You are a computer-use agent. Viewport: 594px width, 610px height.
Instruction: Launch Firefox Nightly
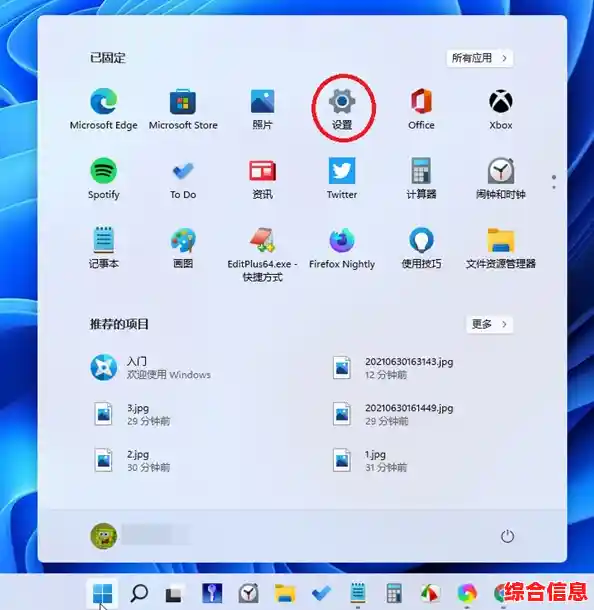pos(342,248)
